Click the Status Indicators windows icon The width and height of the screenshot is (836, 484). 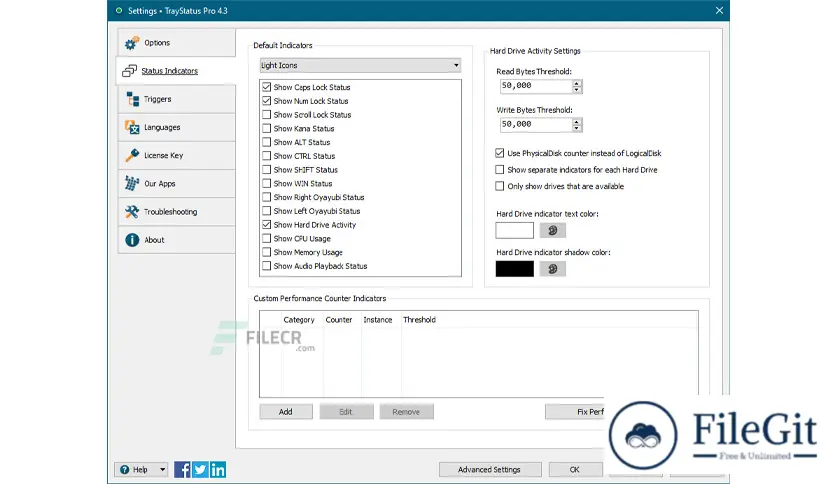[x=130, y=71]
